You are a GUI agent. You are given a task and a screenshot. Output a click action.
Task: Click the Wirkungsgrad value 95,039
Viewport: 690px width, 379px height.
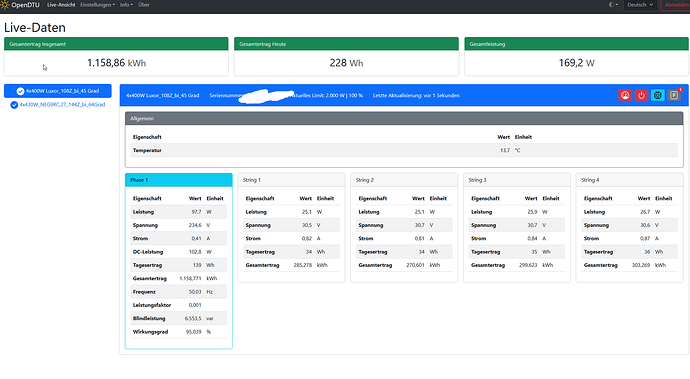point(194,332)
